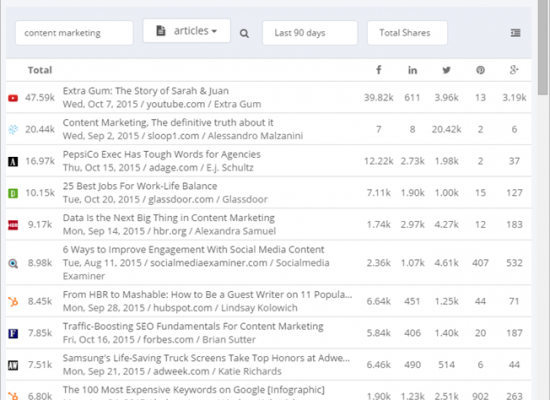Click 'adweek.com / Katie Richards' source line
550x400 pixels.
217,371
